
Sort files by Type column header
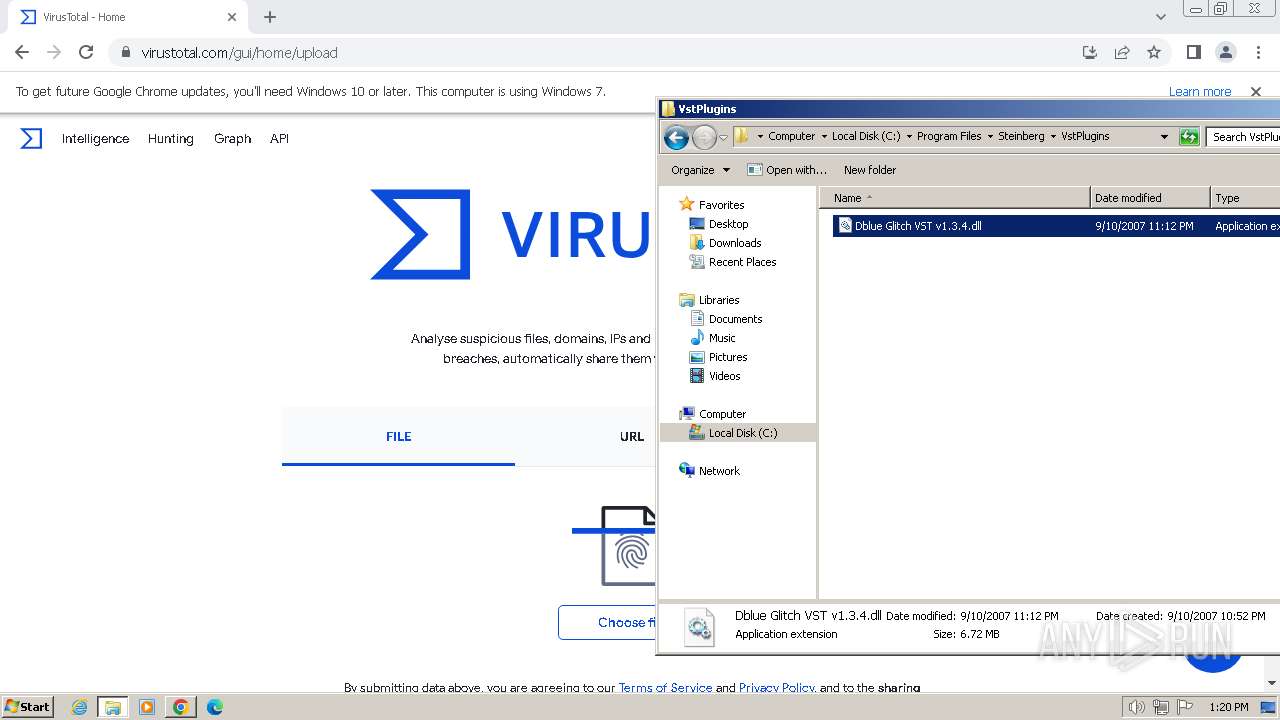coord(1245,198)
